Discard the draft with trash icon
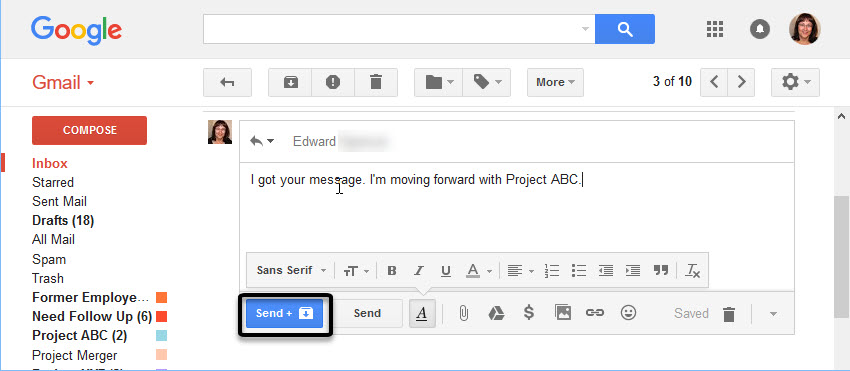Screen dimensions: 850x371 729,314
